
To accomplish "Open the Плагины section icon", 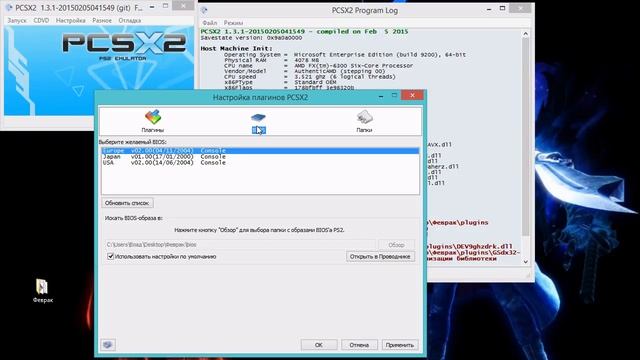I will click(x=153, y=117).
